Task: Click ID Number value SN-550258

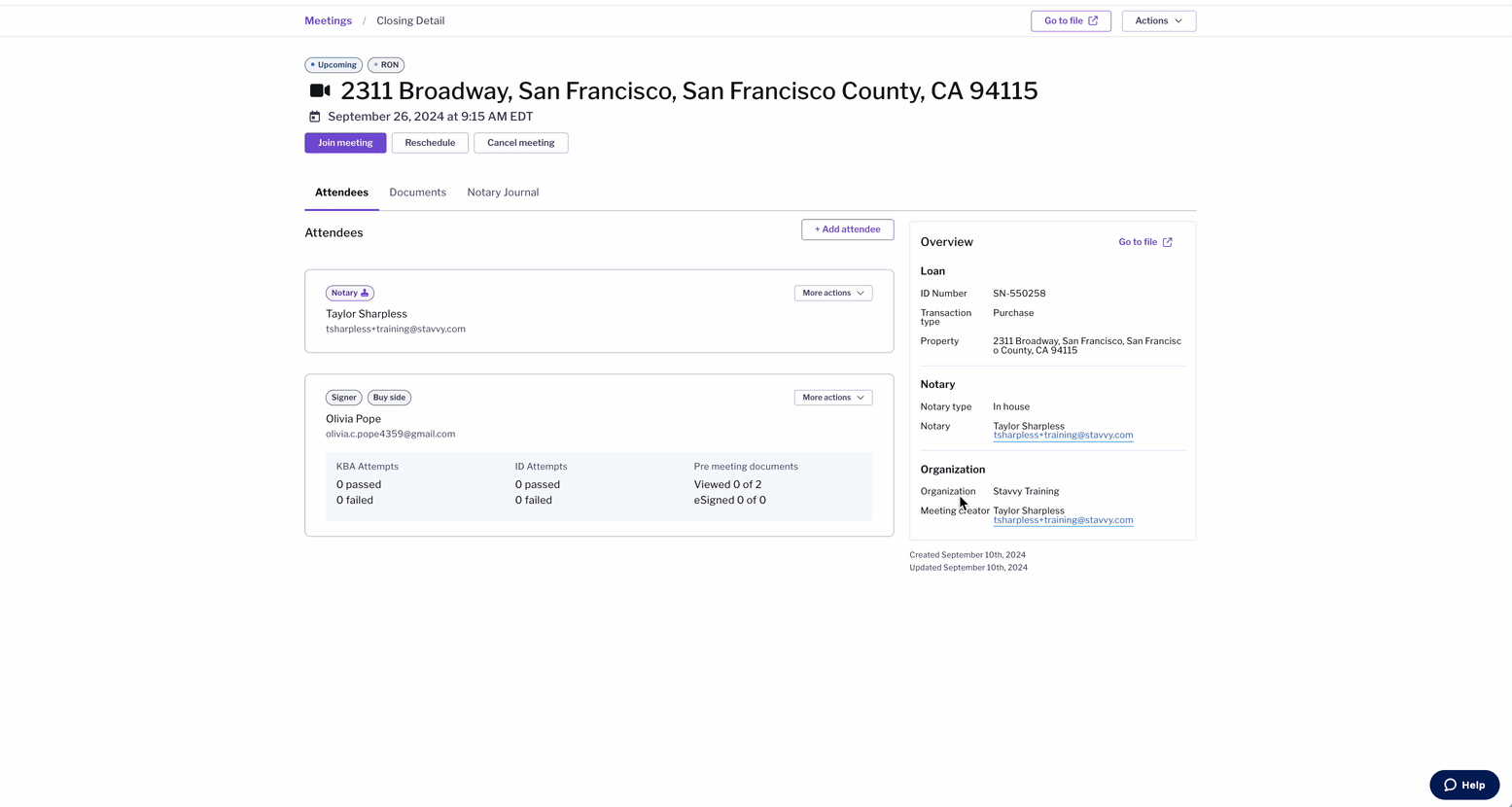Action: [1019, 294]
